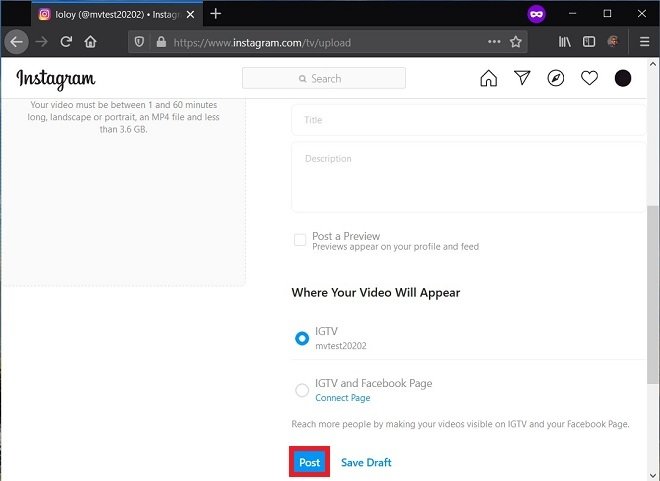
Task: Open Instagram Explore compass icon
Action: pyautogui.click(x=556, y=78)
